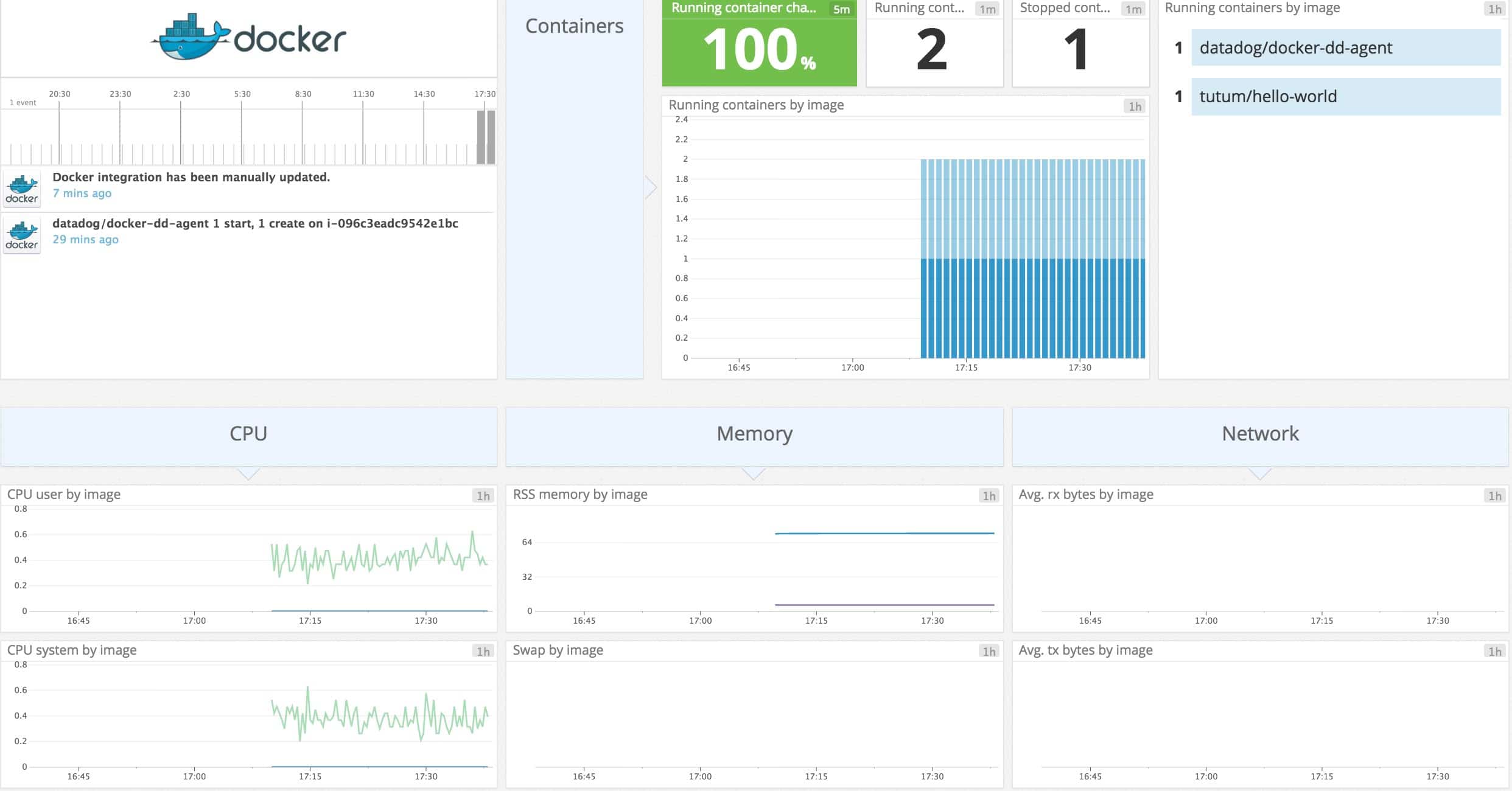Click the RSS memory by image title
The image size is (1512, 791).
(x=580, y=494)
